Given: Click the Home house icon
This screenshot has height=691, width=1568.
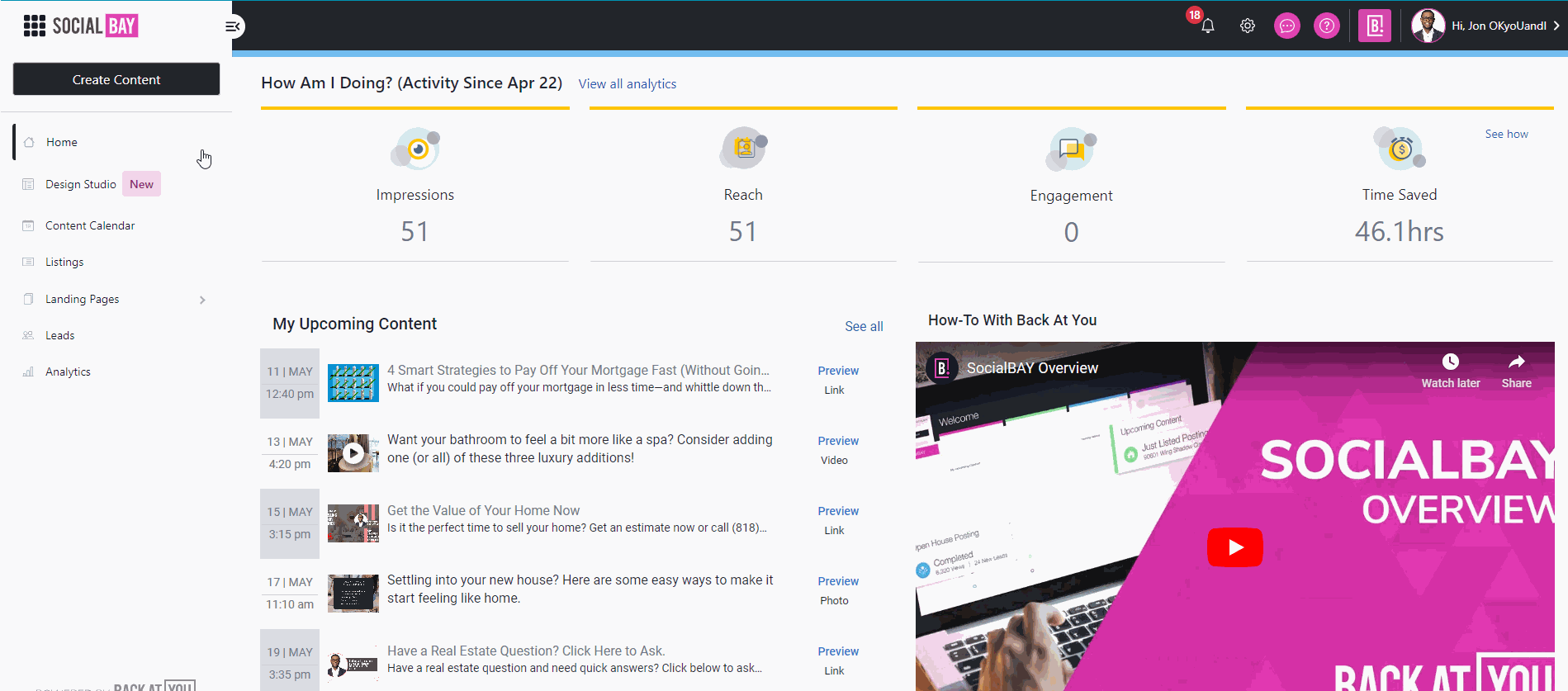Looking at the screenshot, I should pos(29,142).
